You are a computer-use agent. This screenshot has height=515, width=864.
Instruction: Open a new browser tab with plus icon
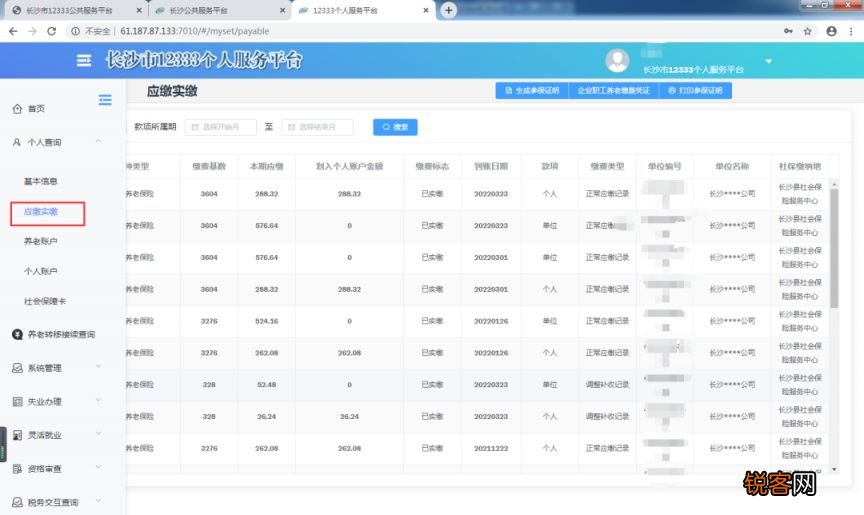[x=449, y=10]
